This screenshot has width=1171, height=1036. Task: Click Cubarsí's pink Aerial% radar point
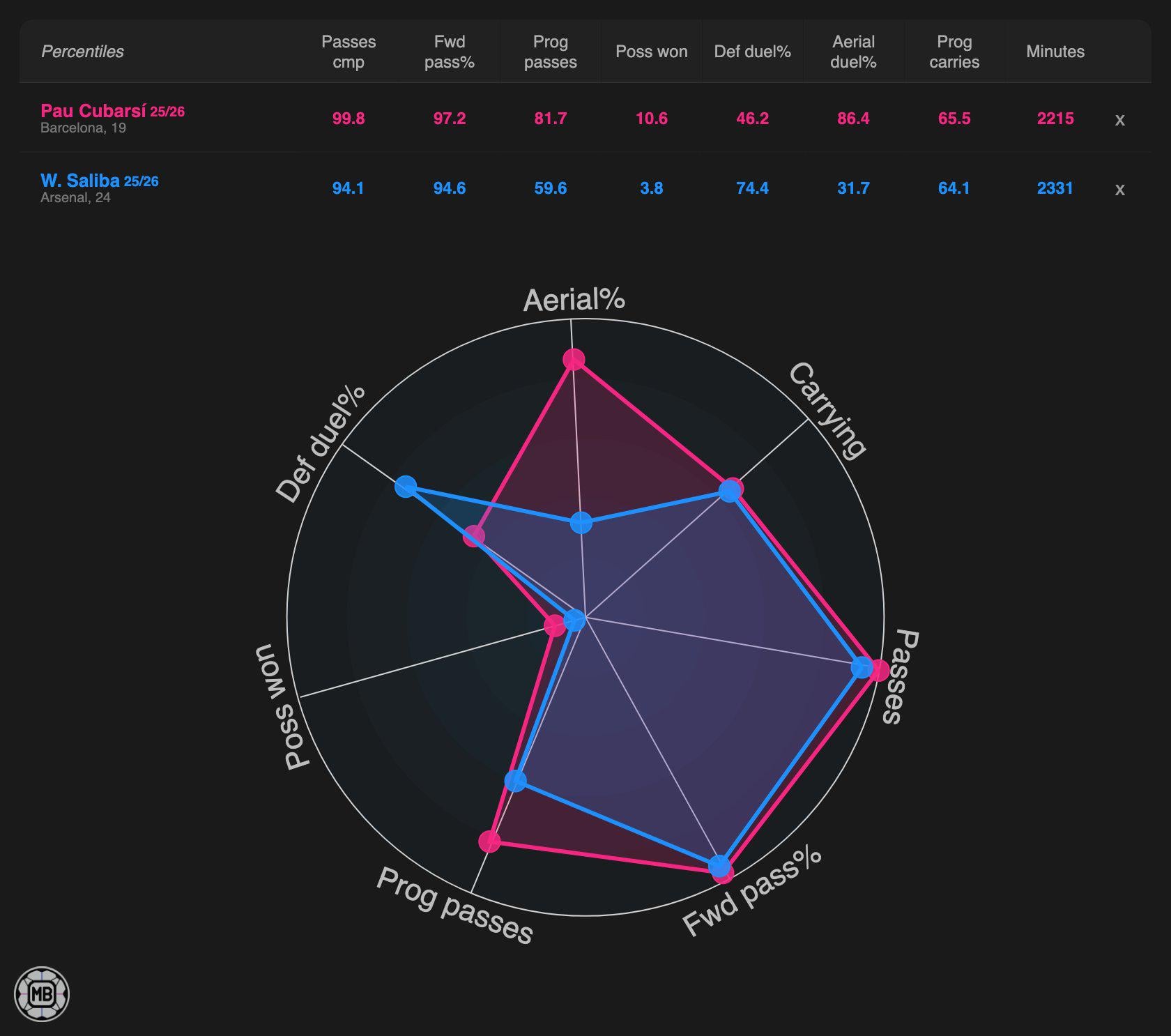pyautogui.click(x=574, y=360)
